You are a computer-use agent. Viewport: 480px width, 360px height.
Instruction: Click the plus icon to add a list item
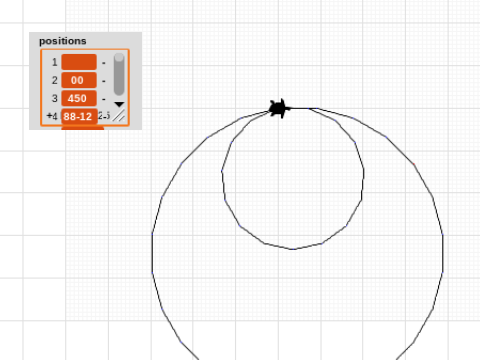click(49, 116)
